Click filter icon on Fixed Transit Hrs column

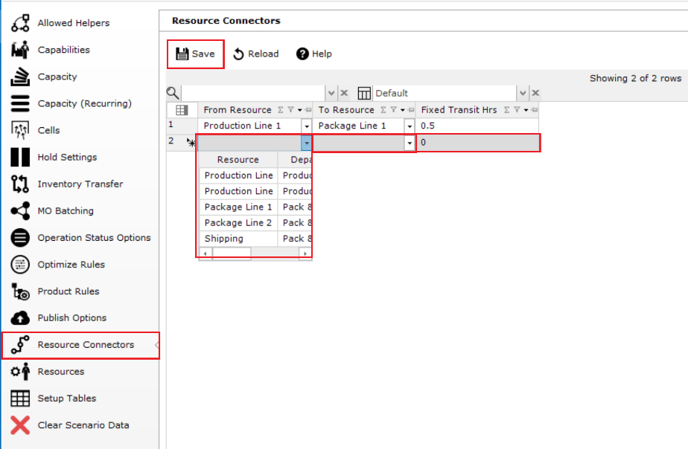click(x=516, y=110)
